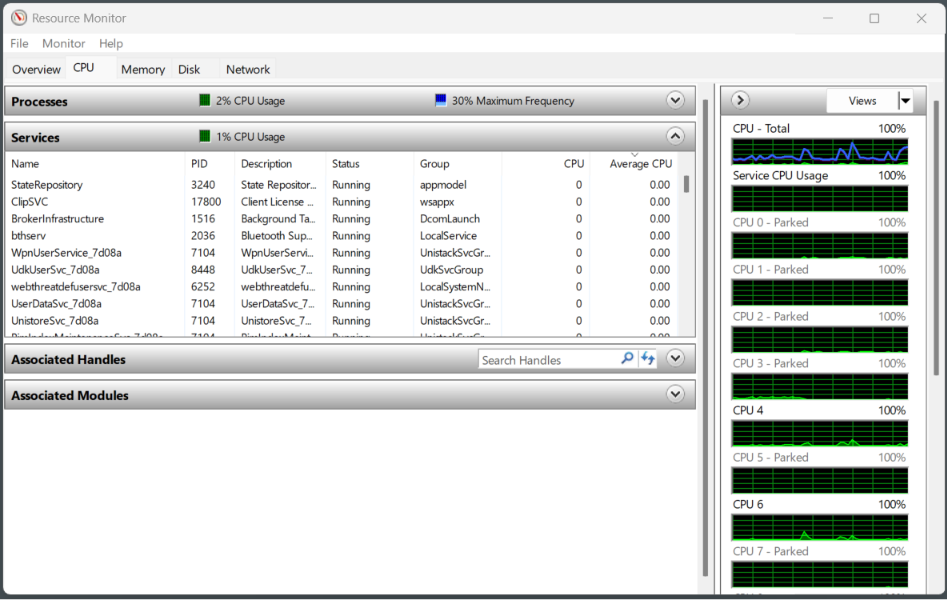
Task: Click the blue Maximum Frequency indicator
Action: pyautogui.click(x=440, y=100)
